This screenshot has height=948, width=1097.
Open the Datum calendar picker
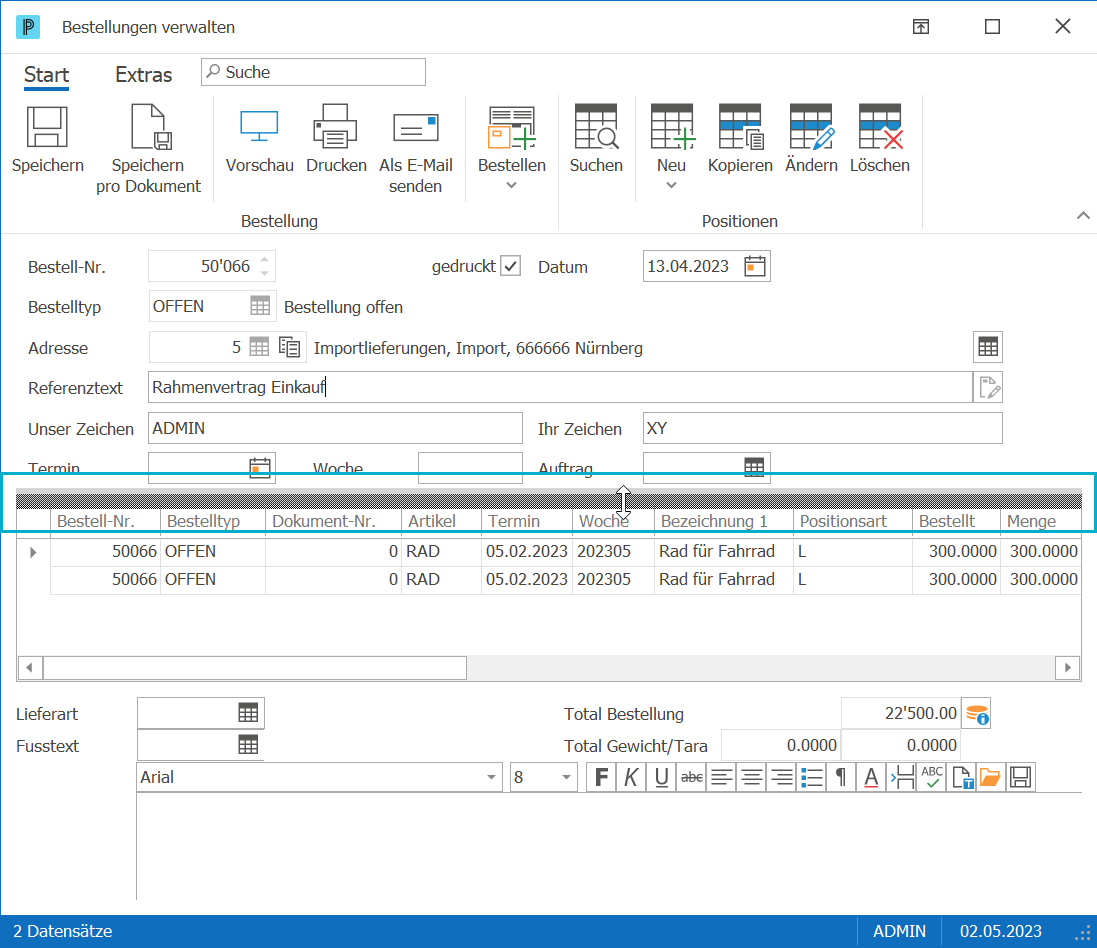coord(755,267)
